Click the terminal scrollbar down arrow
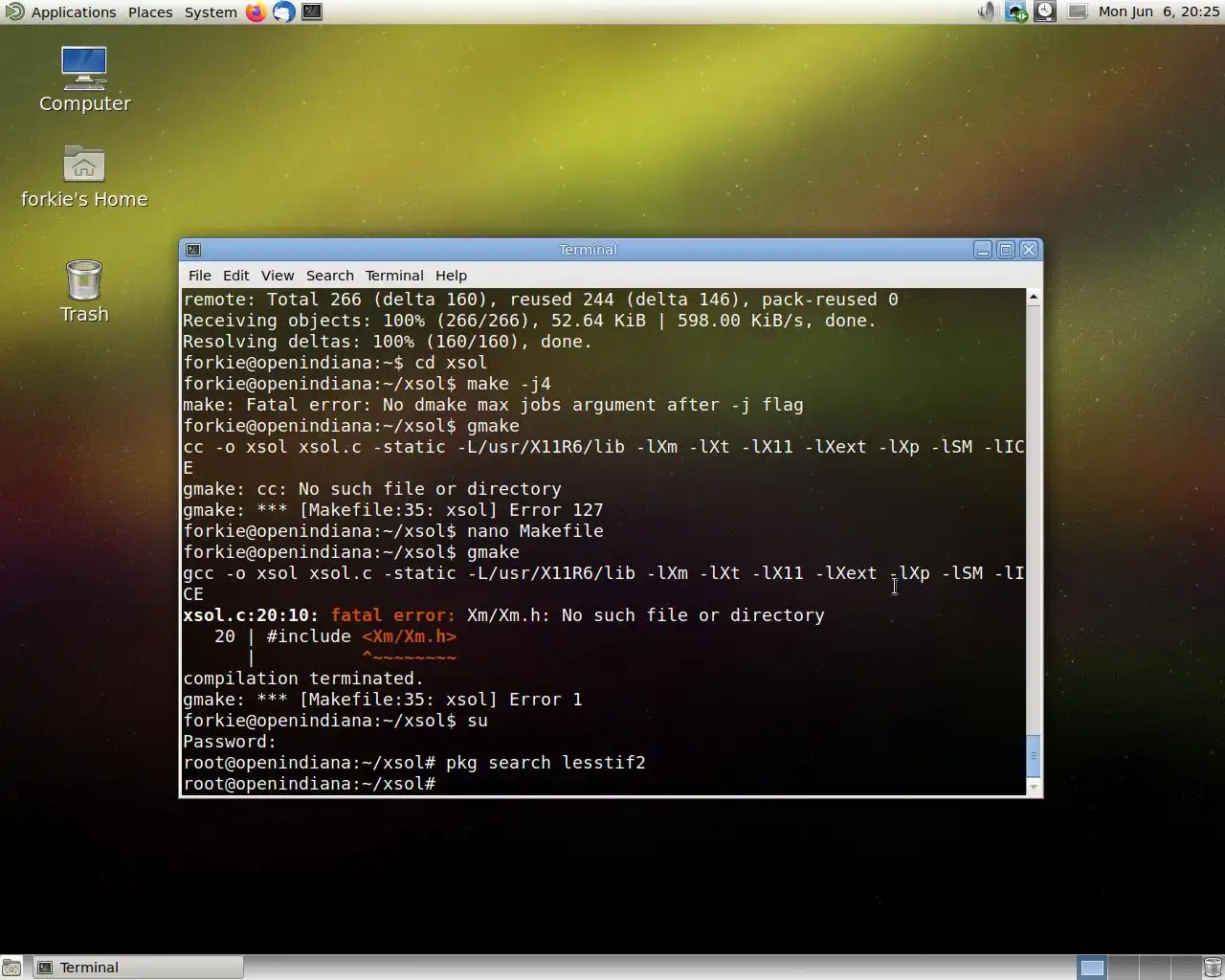This screenshot has width=1225, height=980. pyautogui.click(x=1034, y=787)
